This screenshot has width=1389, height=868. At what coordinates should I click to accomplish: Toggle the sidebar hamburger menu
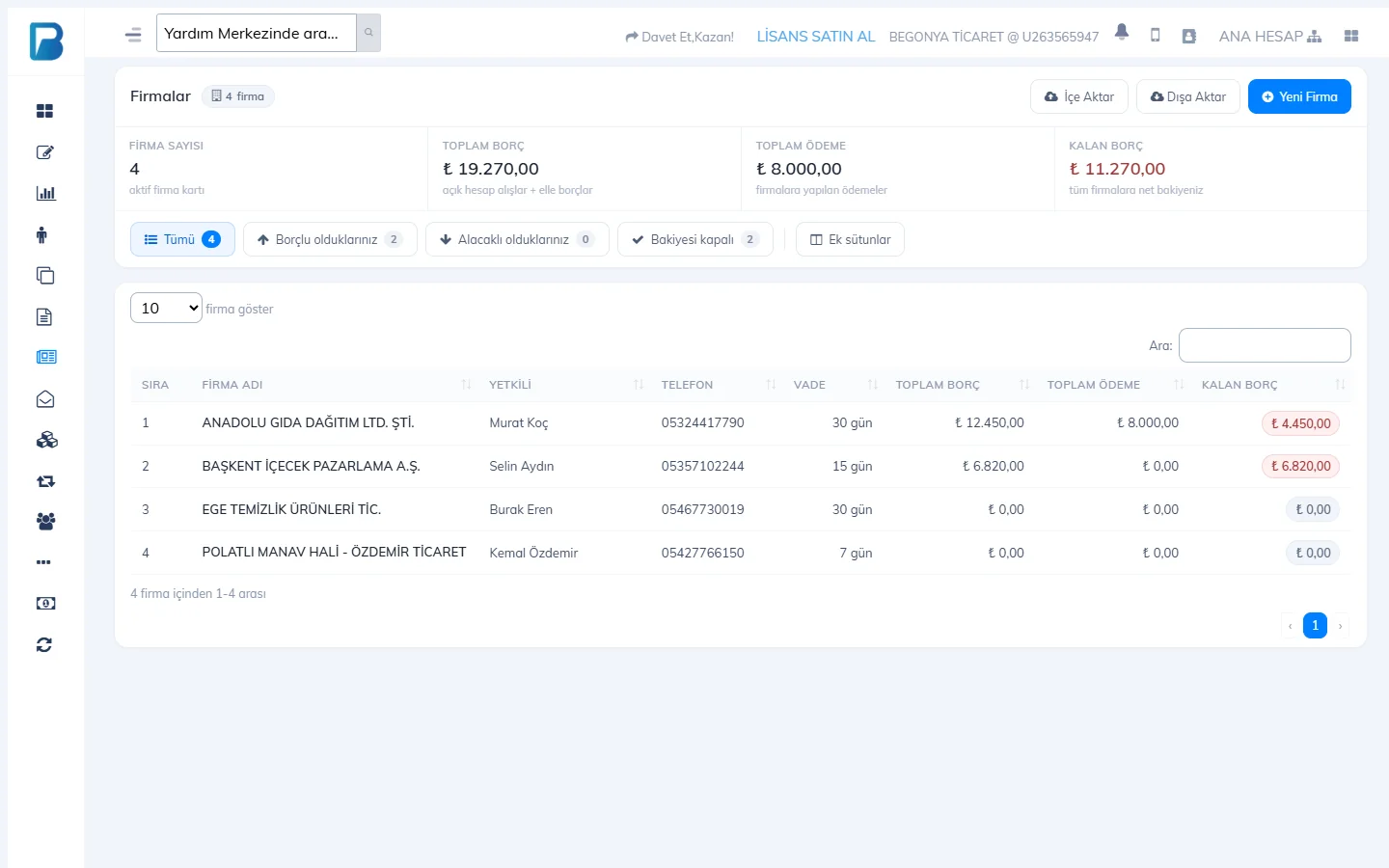(133, 35)
